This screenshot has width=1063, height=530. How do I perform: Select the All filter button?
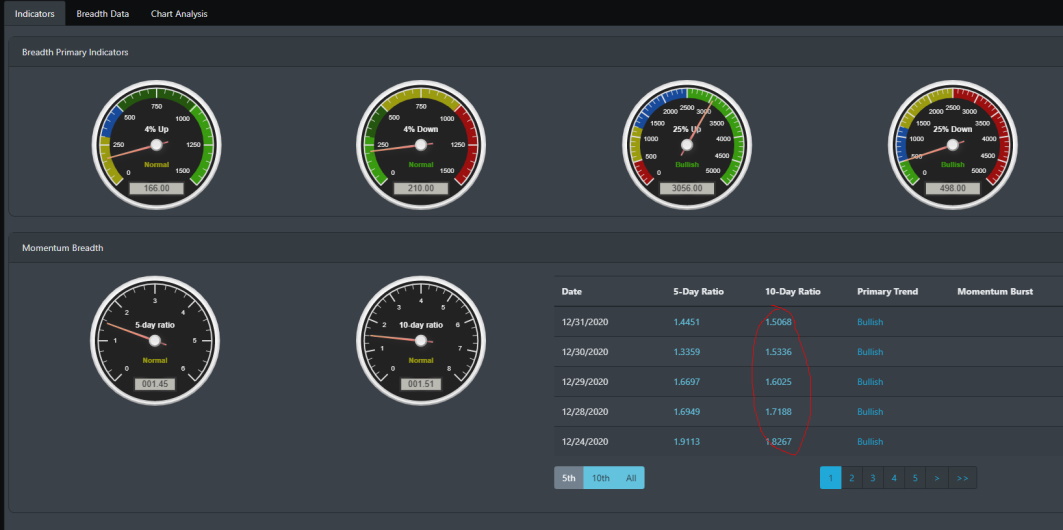pos(631,478)
